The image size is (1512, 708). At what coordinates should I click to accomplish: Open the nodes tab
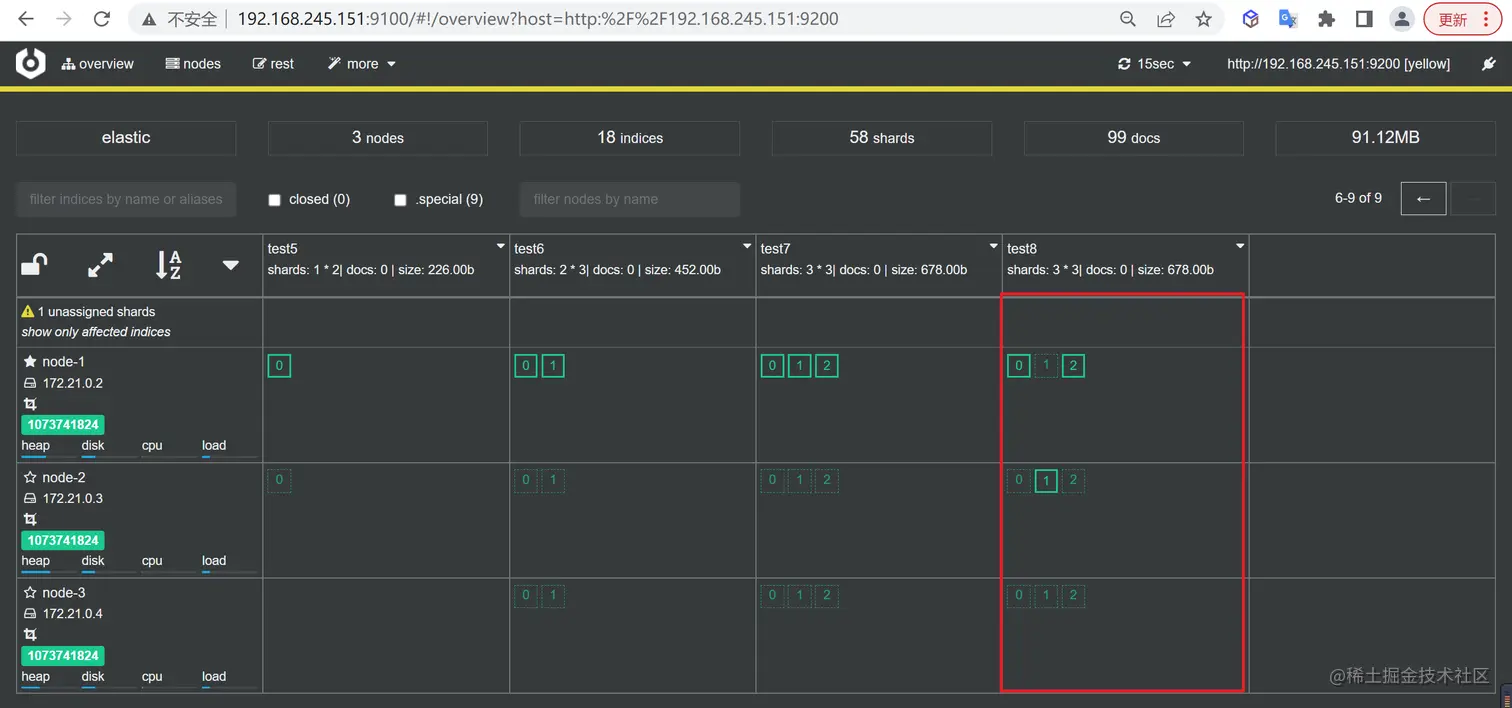point(193,63)
